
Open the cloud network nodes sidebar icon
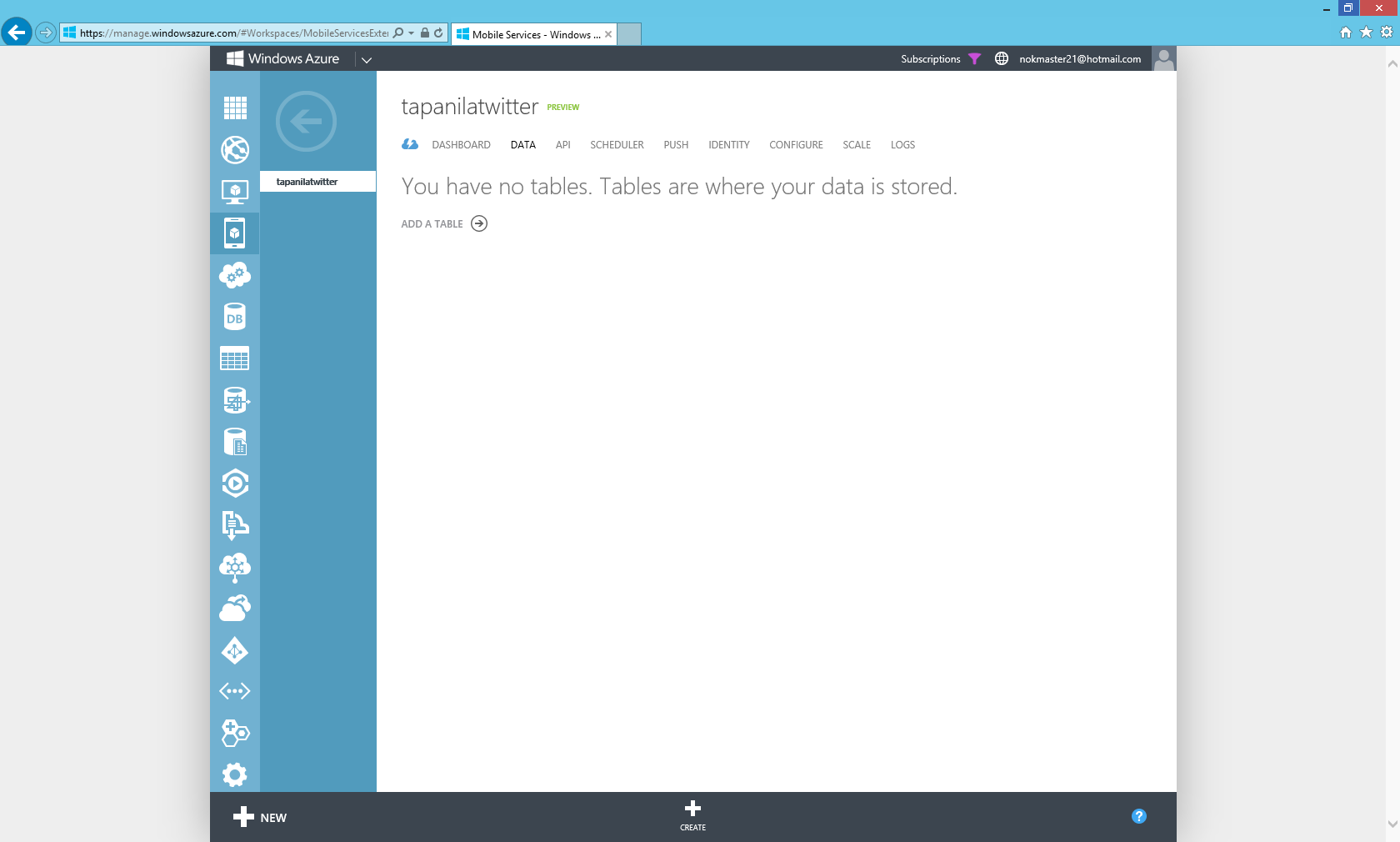[235, 567]
